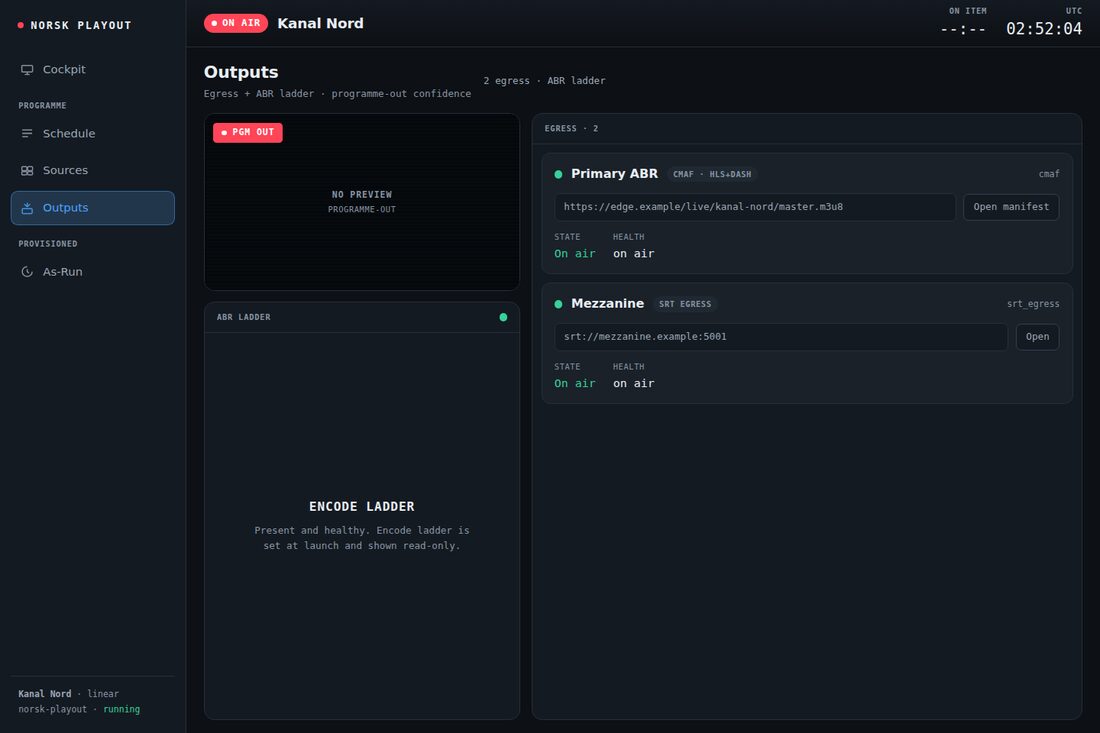Screen dimensions: 1100x733
Task: Go to the Schedule section
Action: [x=93, y=133]
